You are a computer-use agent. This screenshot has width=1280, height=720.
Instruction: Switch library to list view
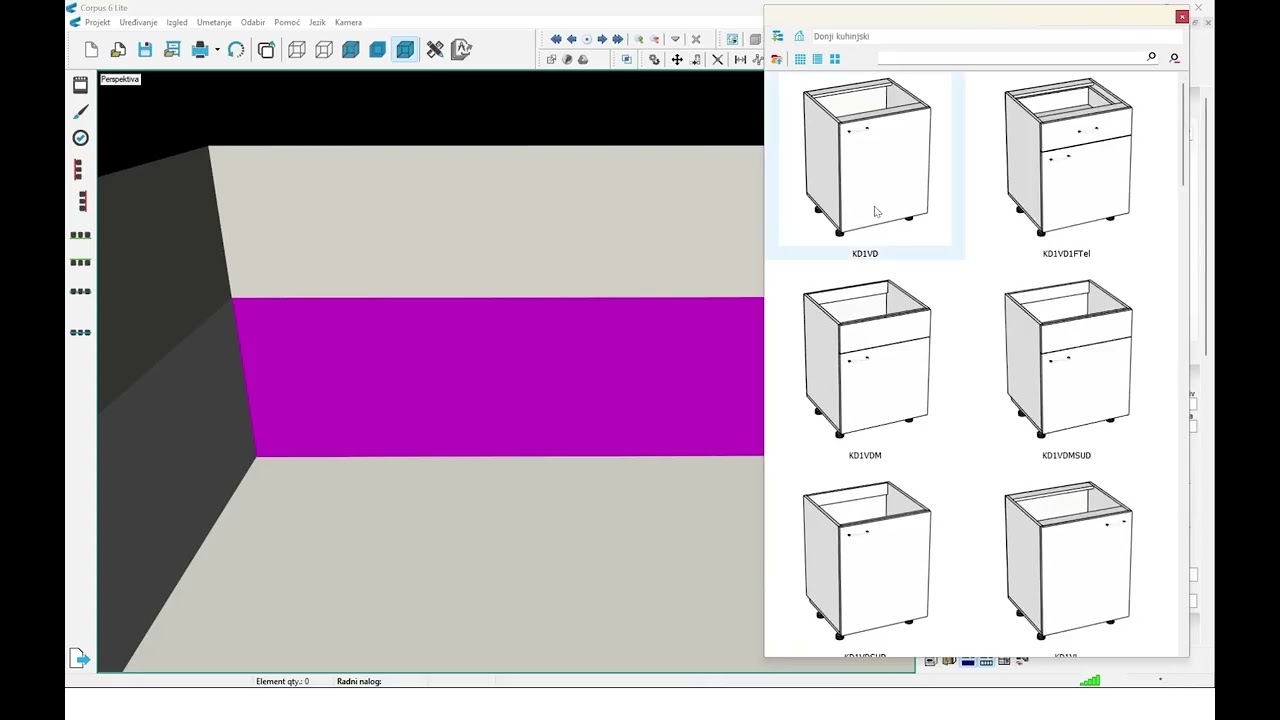[x=817, y=59]
